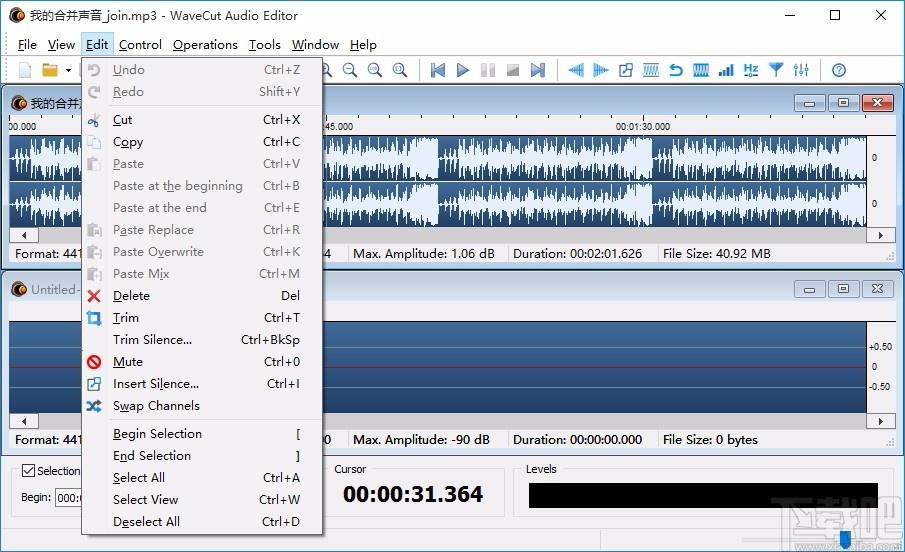
Task: Choose Copy from the Edit menu
Action: [x=202, y=141]
